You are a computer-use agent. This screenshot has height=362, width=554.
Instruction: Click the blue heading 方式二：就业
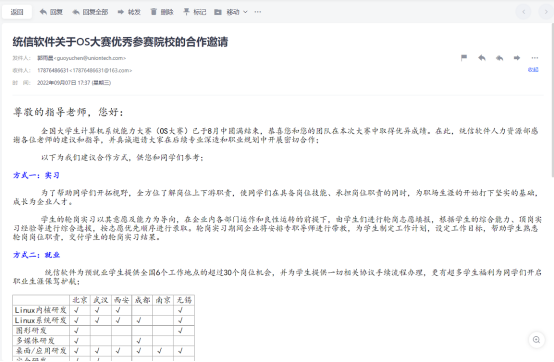[36, 255]
